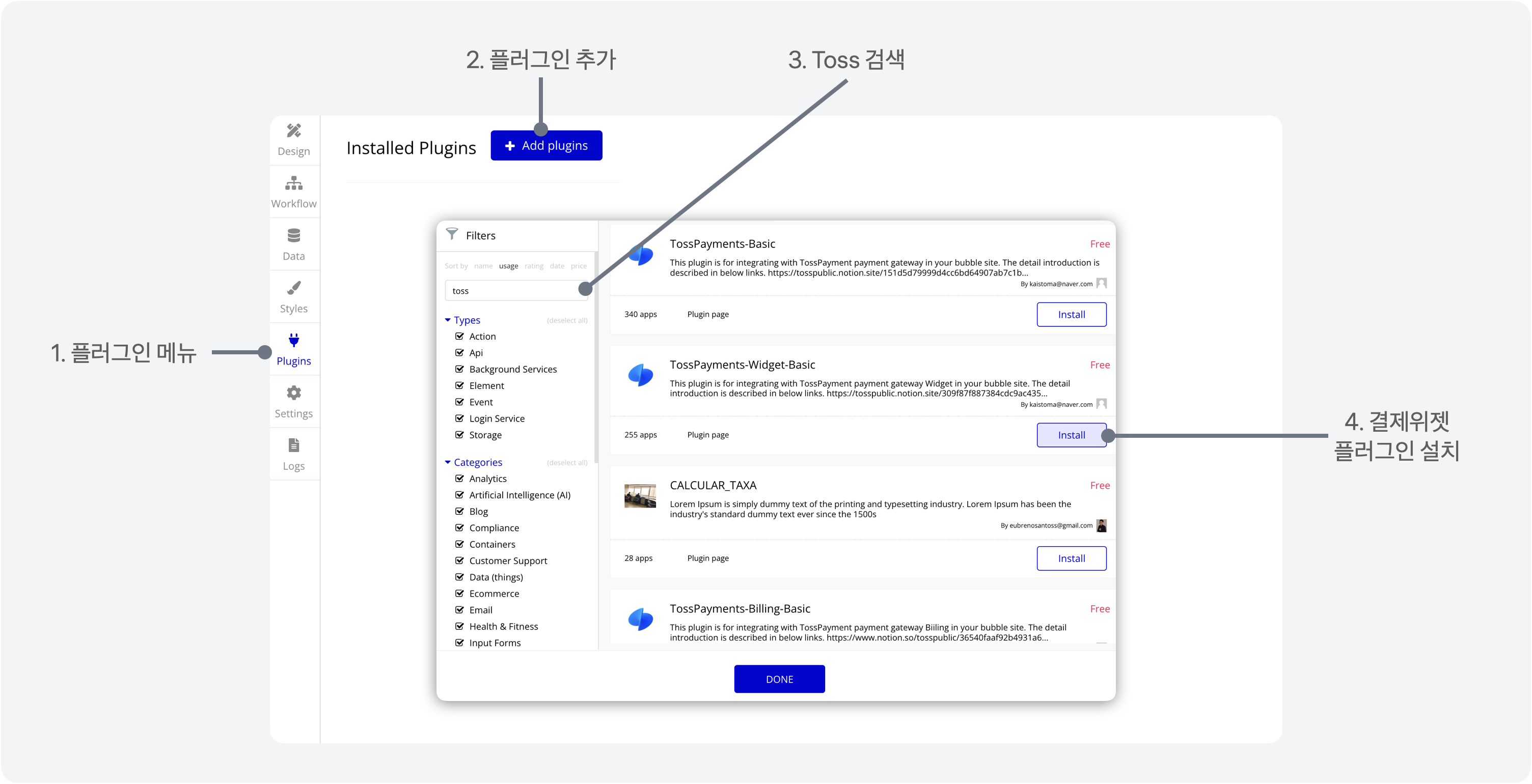Uncheck the Action type checkbox
This screenshot has width=1532, height=784.
coord(460,336)
